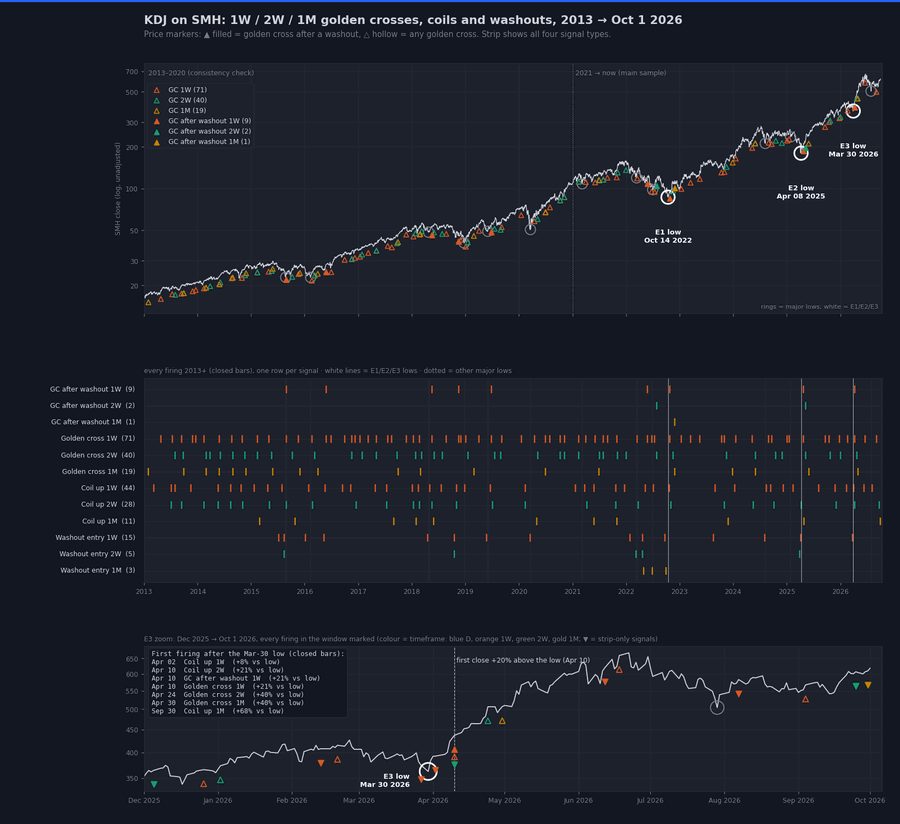This screenshot has width=900, height=824.
Task: Click hollow green triangle before May 2026
Action: tap(488, 721)
